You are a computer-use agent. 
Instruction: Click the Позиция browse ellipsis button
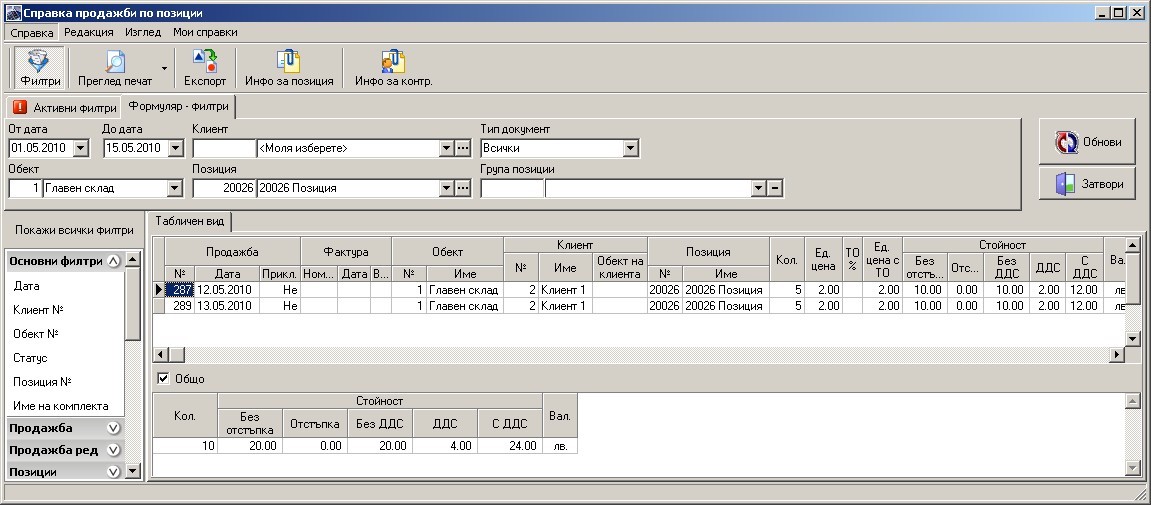[x=462, y=189]
